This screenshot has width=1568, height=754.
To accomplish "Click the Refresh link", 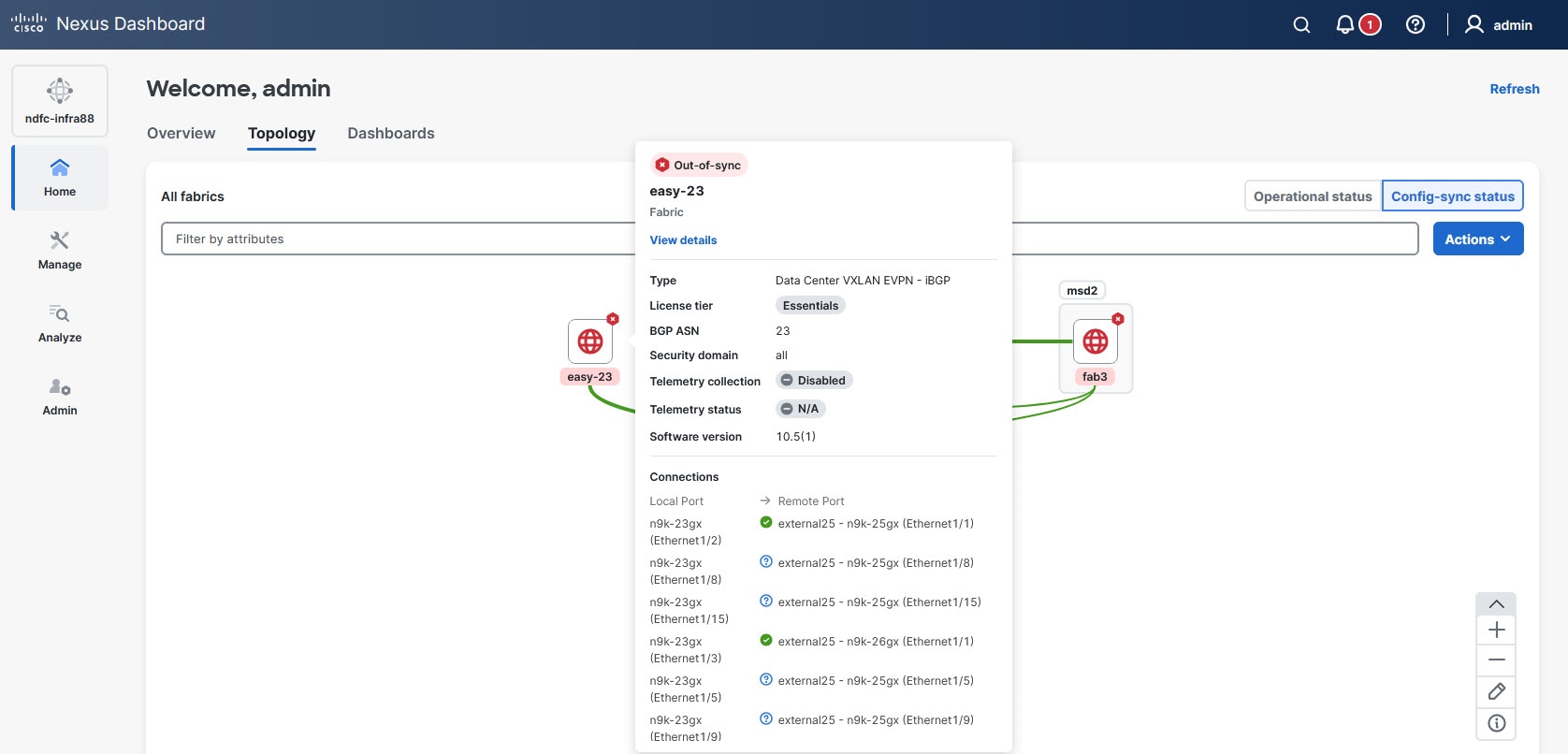I will click(x=1515, y=89).
